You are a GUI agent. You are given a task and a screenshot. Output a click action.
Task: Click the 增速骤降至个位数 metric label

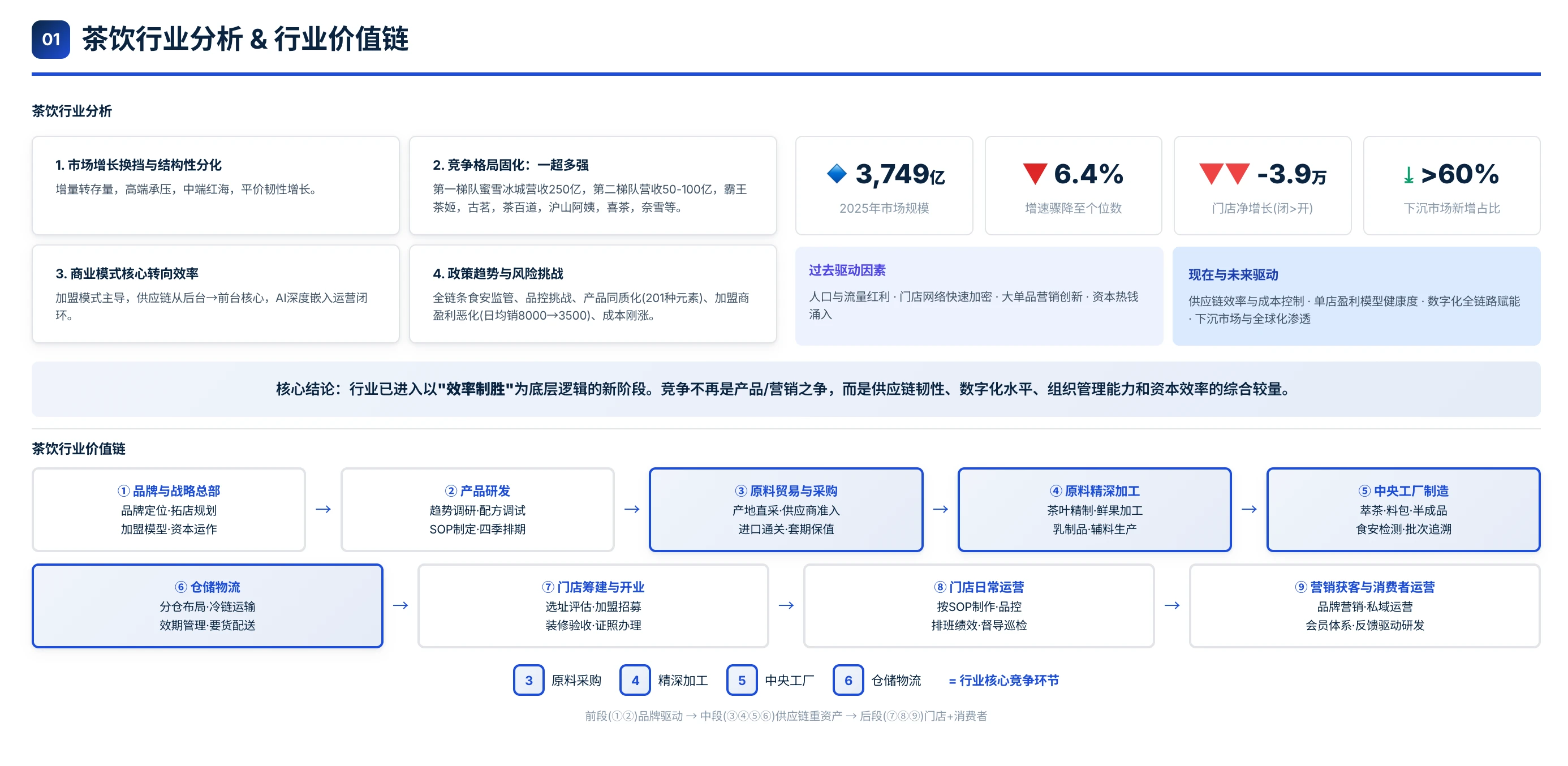click(1073, 208)
